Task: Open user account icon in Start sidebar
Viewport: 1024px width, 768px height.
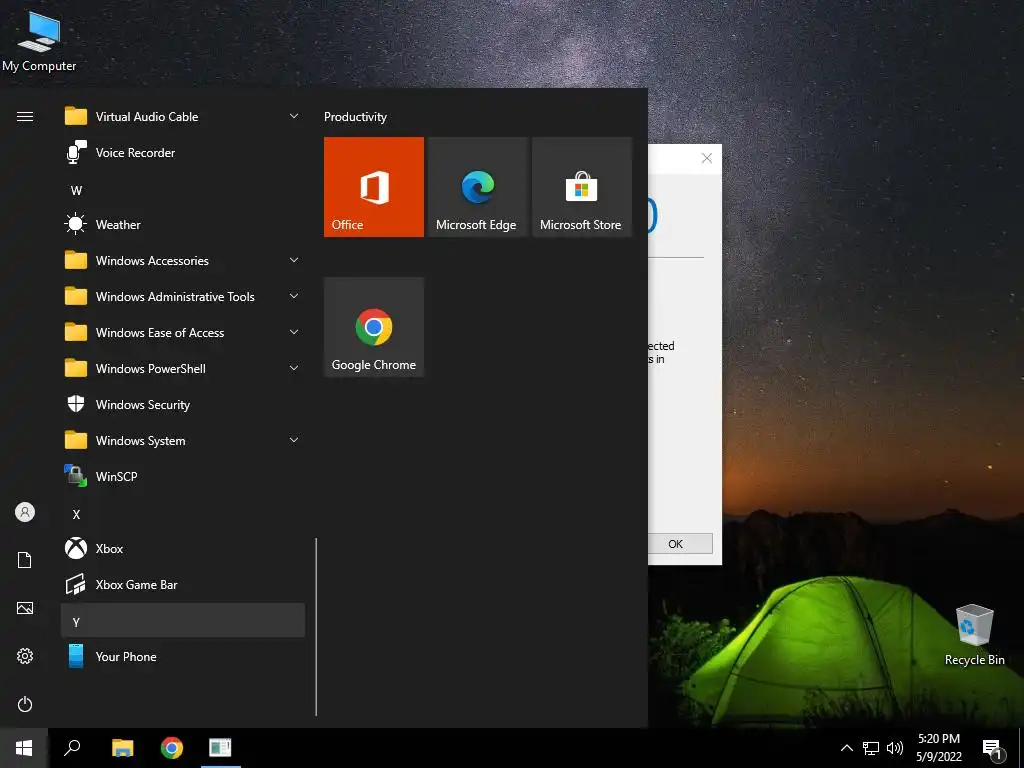Action: pos(25,512)
